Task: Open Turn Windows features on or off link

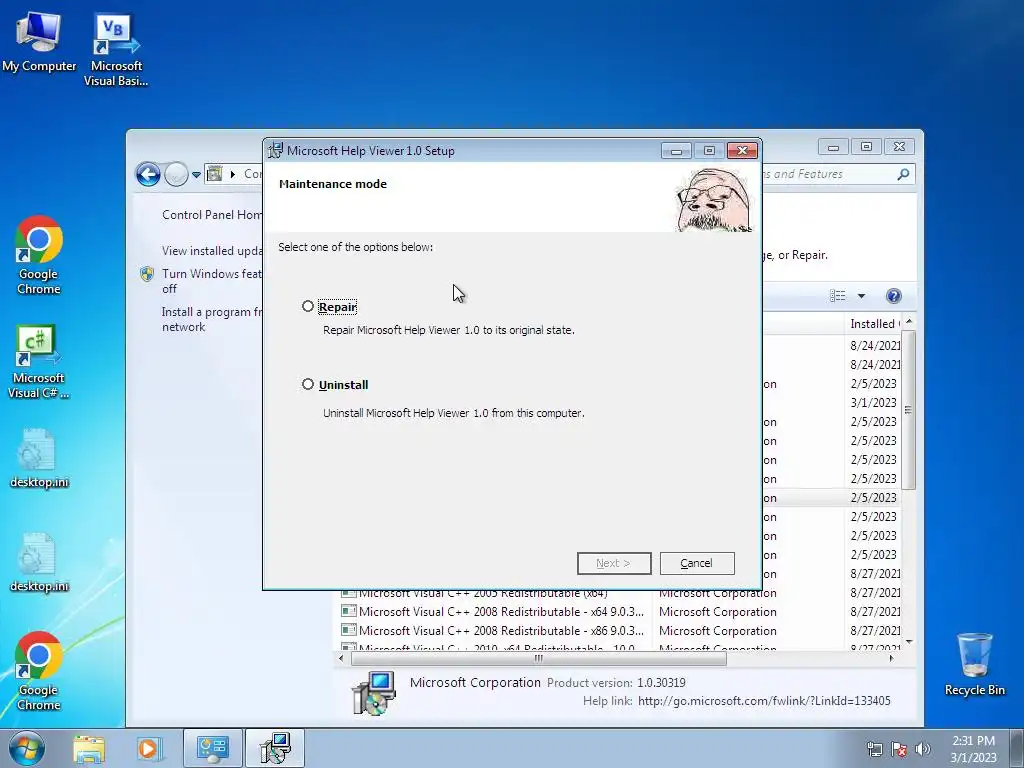Action: [212, 281]
